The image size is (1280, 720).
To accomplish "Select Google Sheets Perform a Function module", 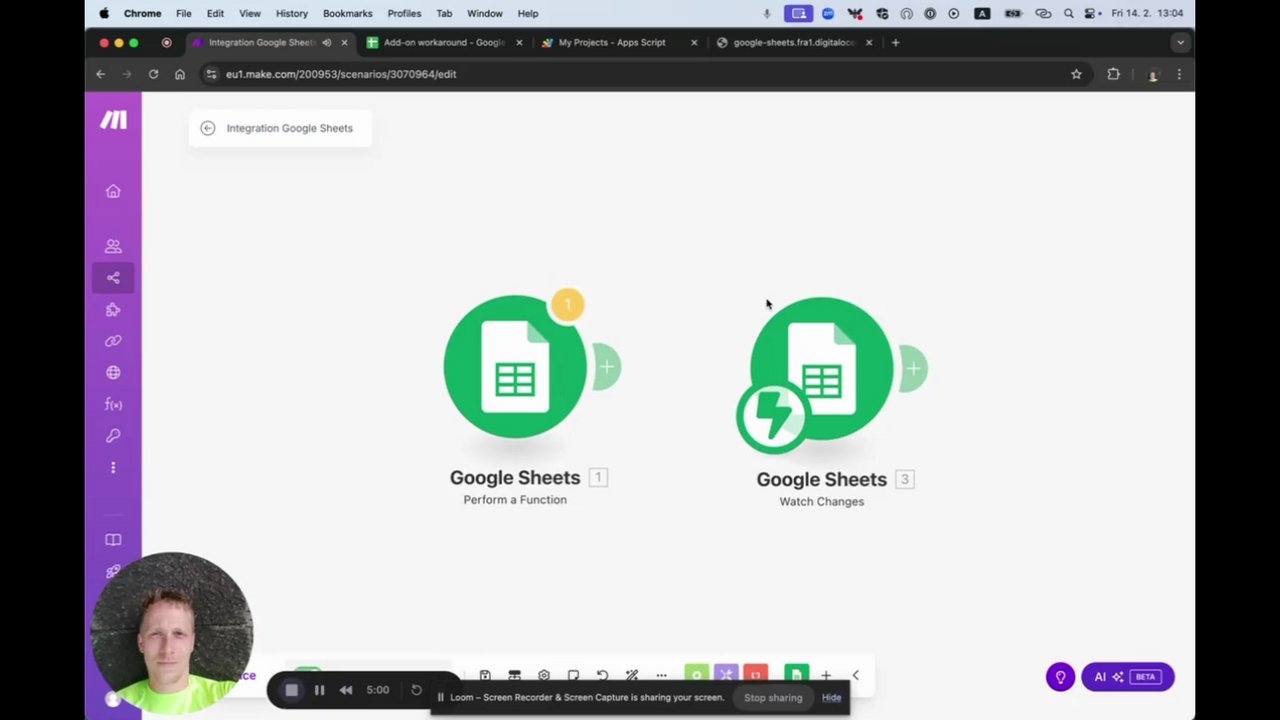I will [x=515, y=366].
